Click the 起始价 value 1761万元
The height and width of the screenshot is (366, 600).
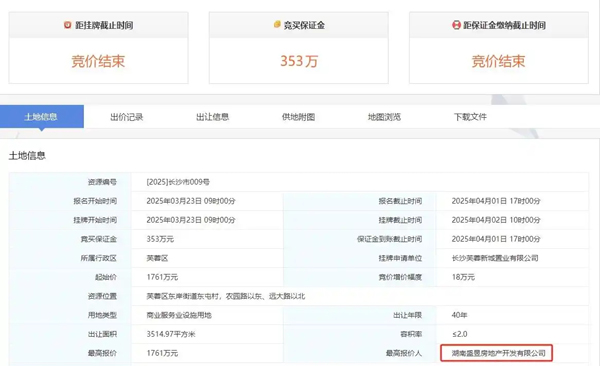(162, 277)
